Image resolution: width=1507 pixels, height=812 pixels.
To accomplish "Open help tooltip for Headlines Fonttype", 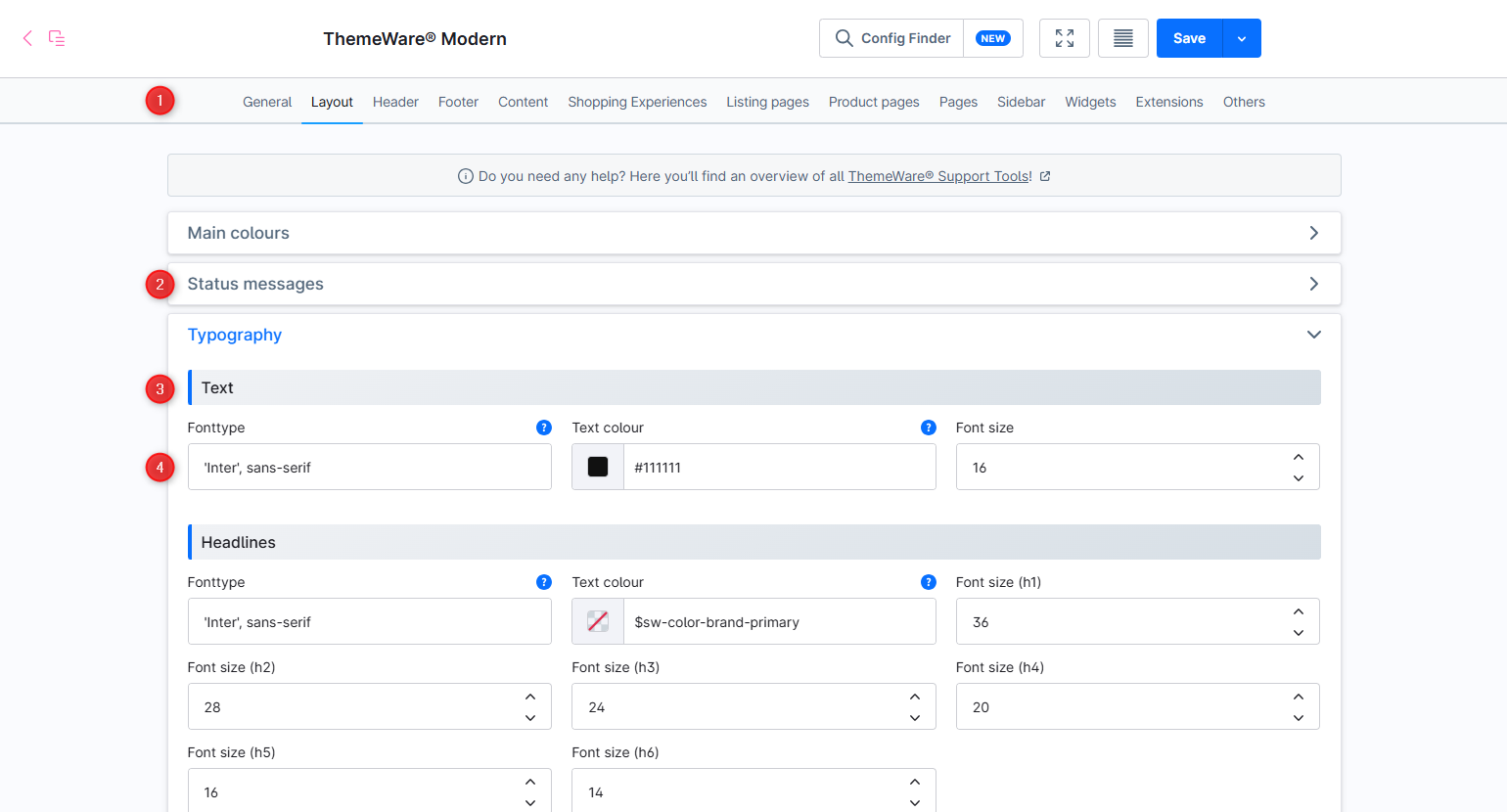I will [544, 582].
